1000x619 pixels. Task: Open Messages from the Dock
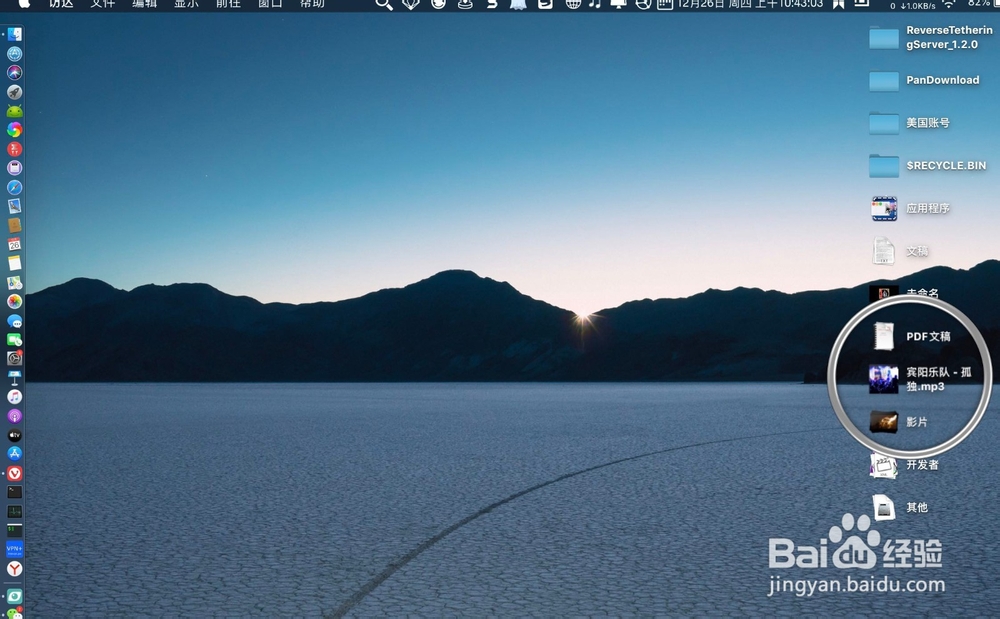pos(15,321)
